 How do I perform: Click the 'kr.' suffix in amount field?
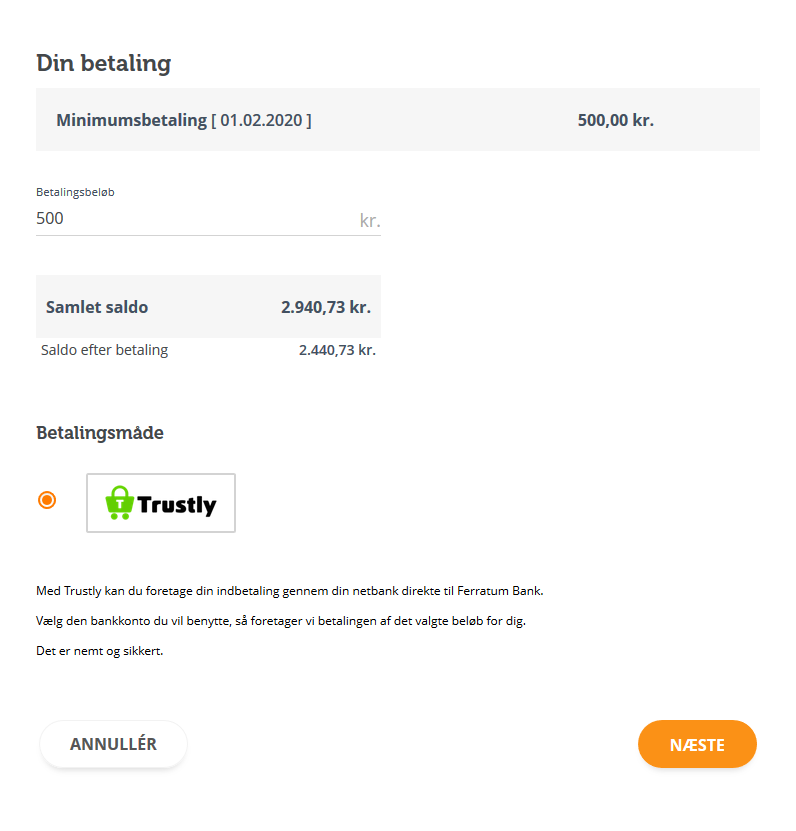point(370,220)
